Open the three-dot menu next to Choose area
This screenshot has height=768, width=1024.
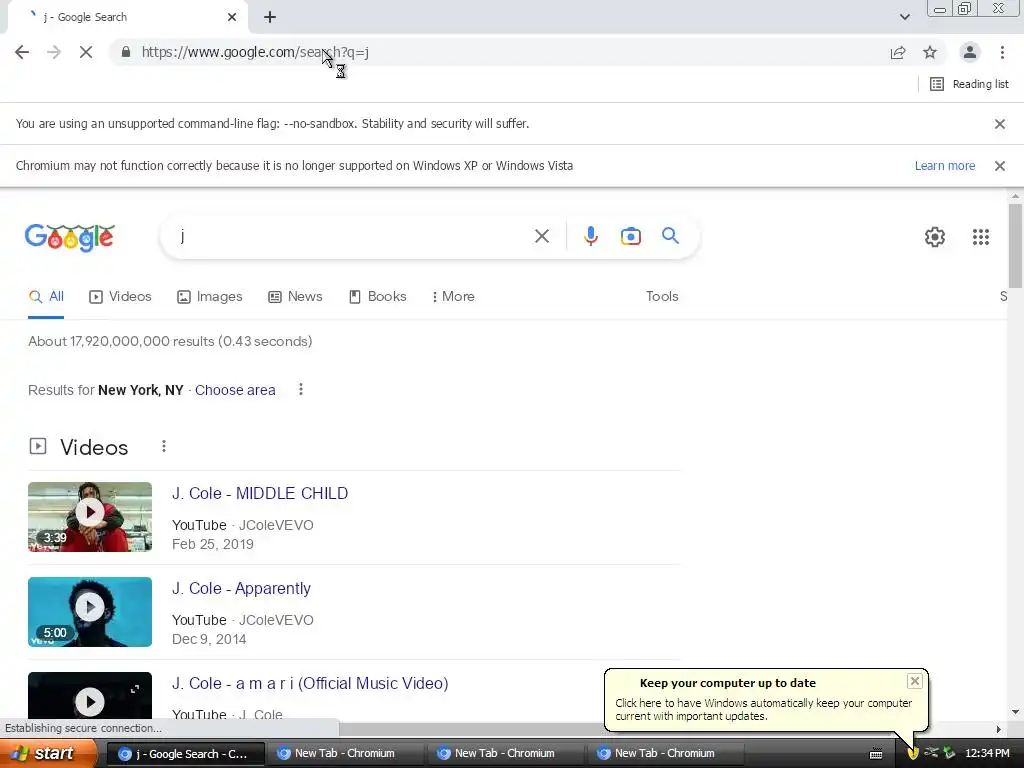point(300,390)
